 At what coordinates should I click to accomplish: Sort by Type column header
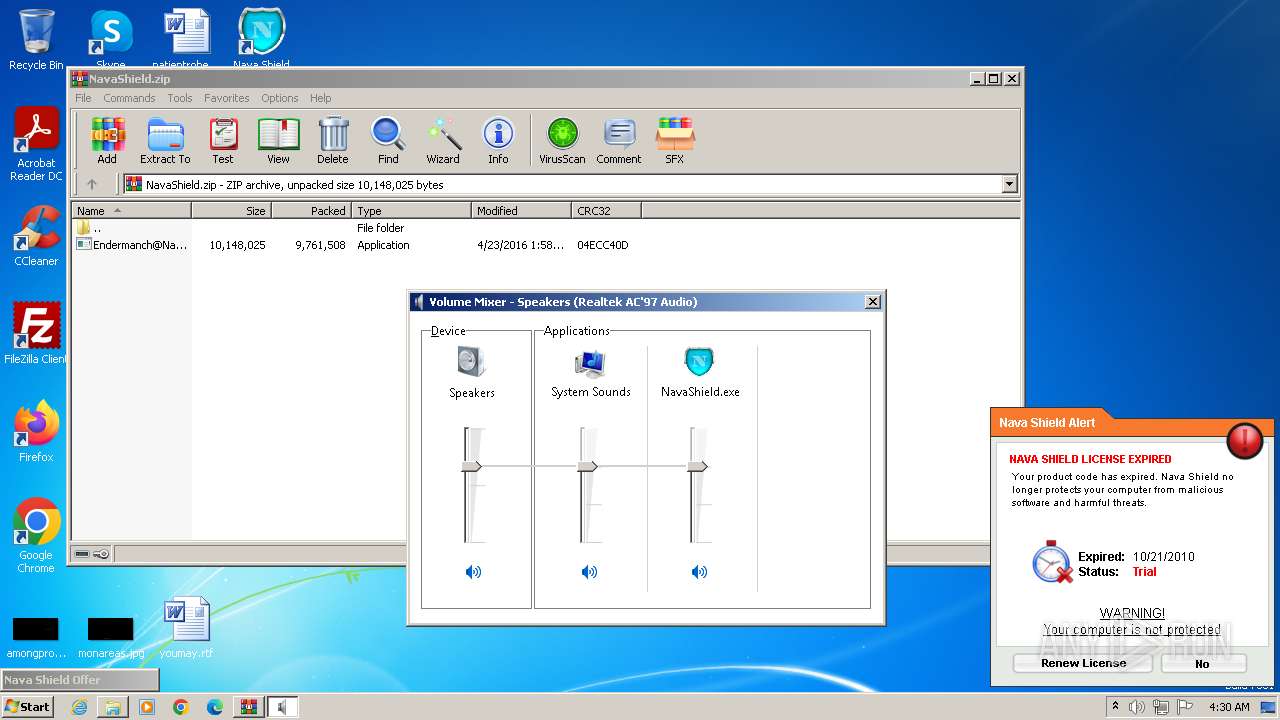tap(411, 210)
